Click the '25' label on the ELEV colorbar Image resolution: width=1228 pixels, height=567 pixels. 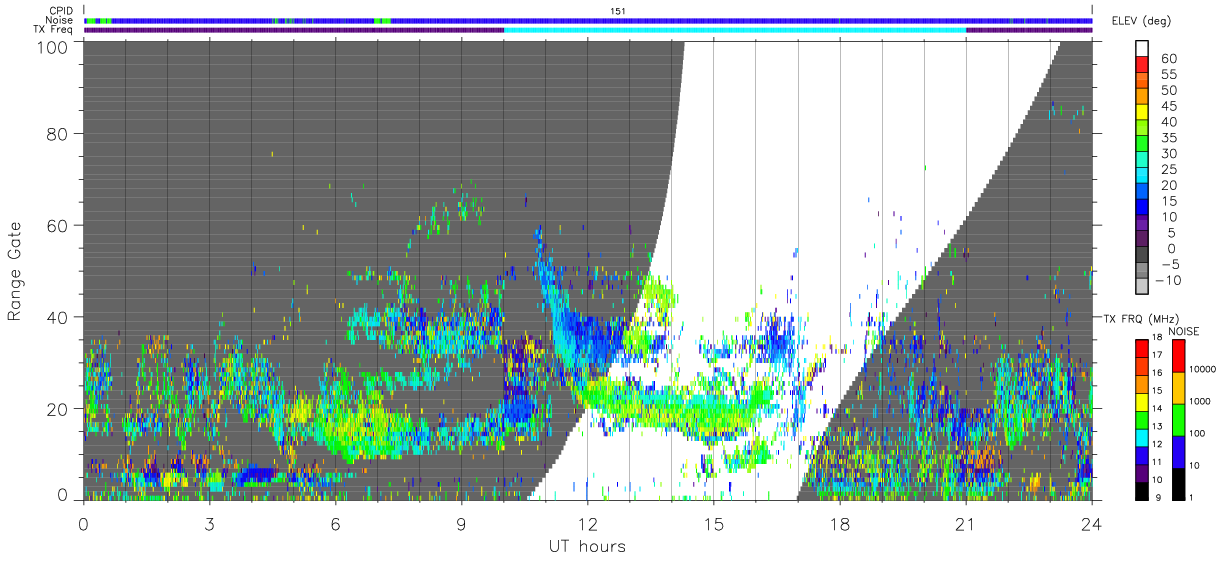click(x=1169, y=169)
